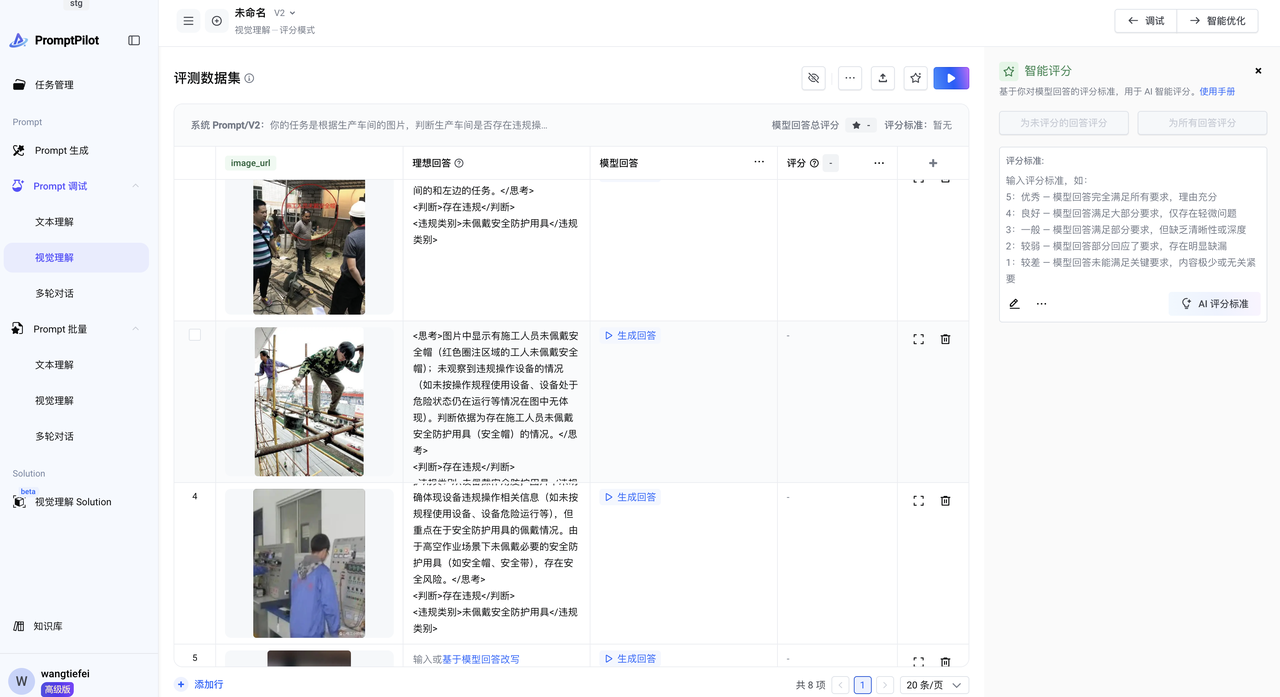Check the row checkbox beside scaffold image
1280x697 pixels.
click(x=195, y=335)
